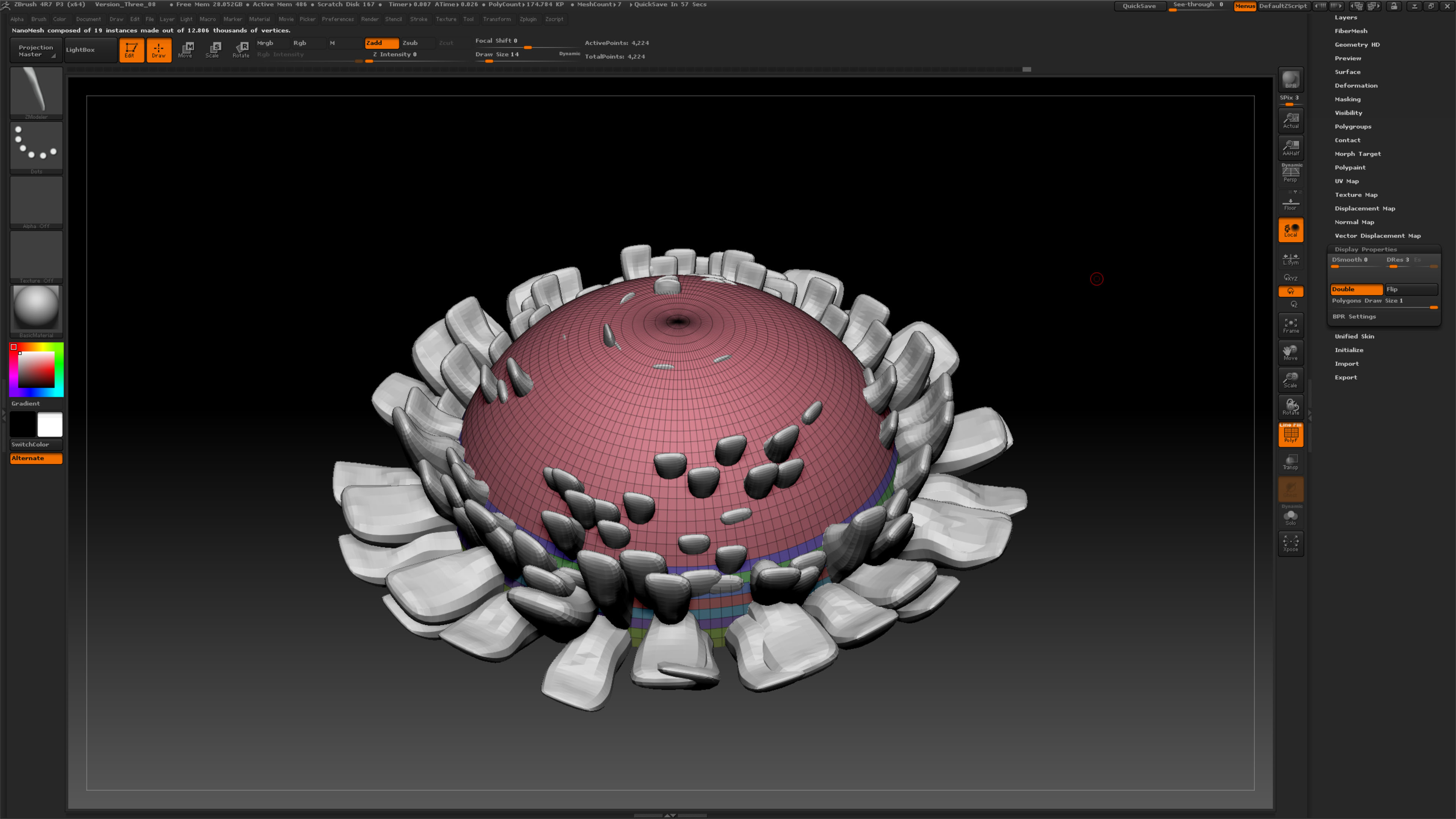The width and height of the screenshot is (1456, 819).
Task: Open LightBox browser
Action: (x=91, y=50)
